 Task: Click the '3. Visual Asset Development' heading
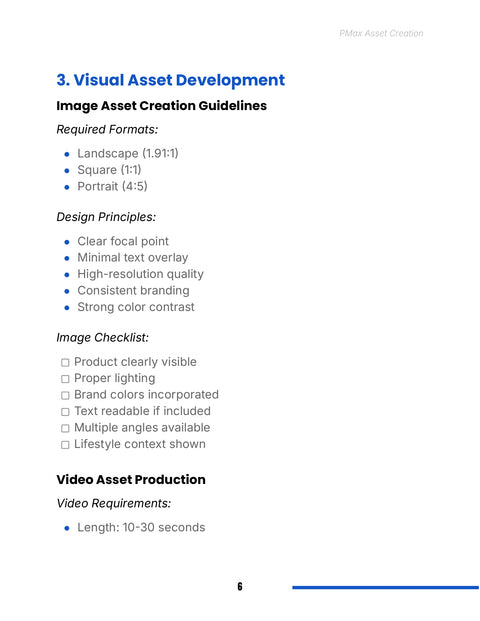click(170, 80)
